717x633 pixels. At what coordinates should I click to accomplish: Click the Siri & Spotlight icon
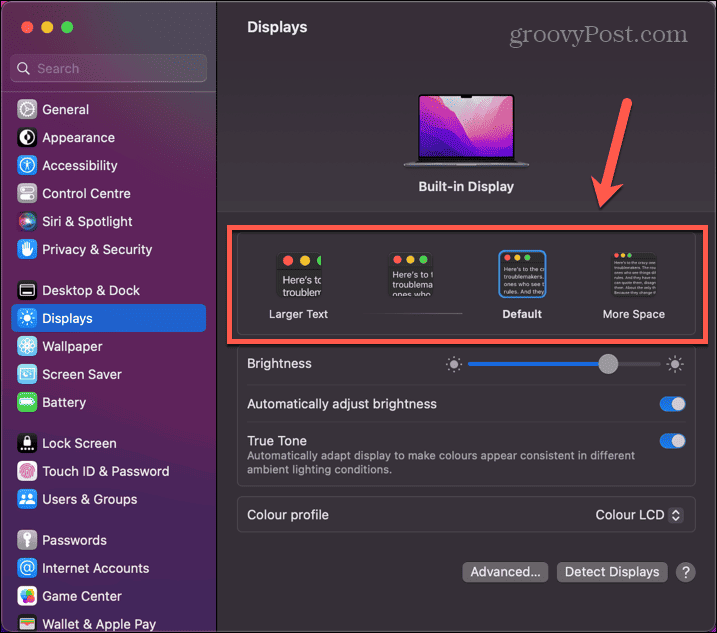[x=27, y=221]
